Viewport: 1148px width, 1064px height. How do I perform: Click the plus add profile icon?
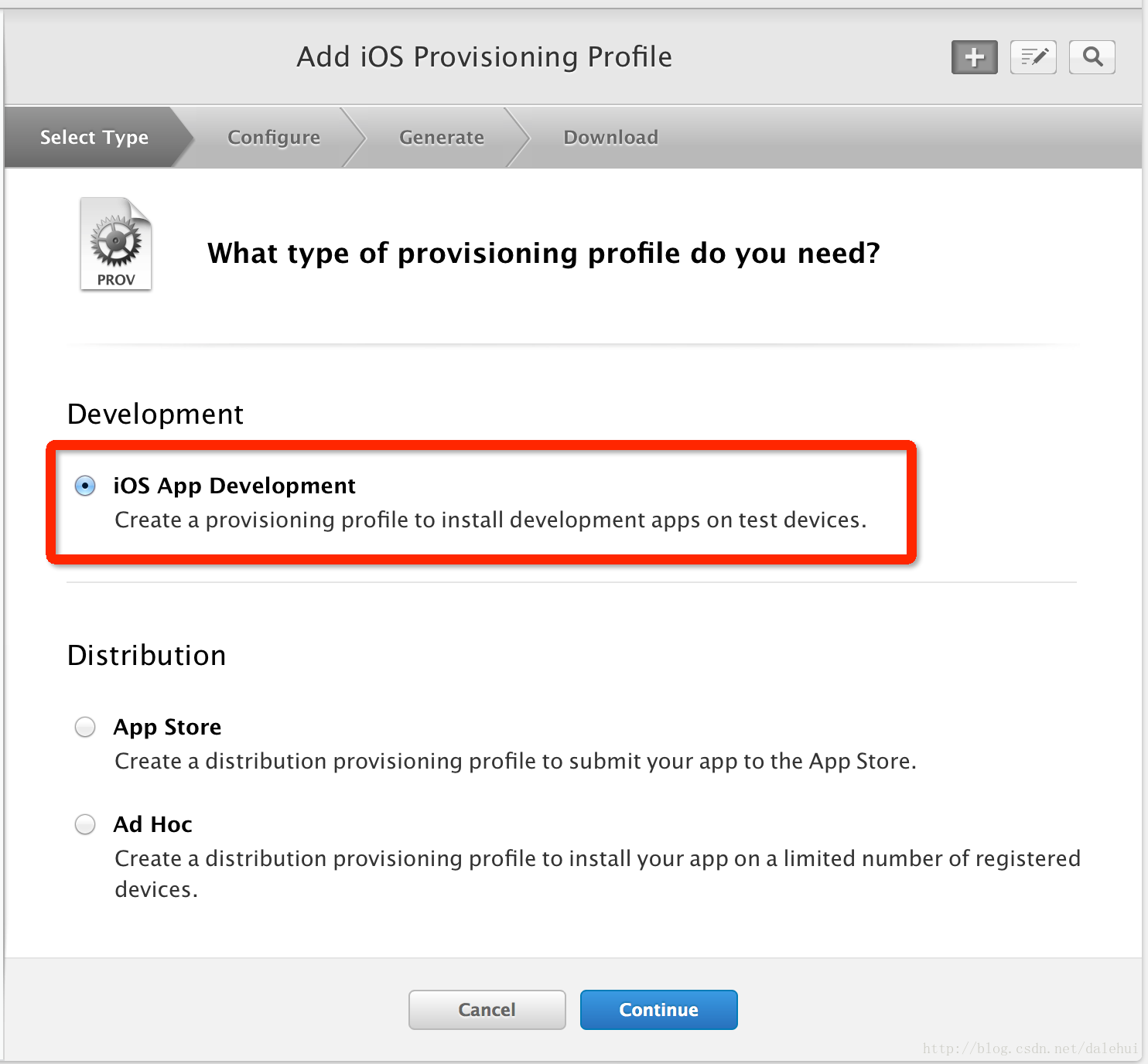click(x=974, y=57)
